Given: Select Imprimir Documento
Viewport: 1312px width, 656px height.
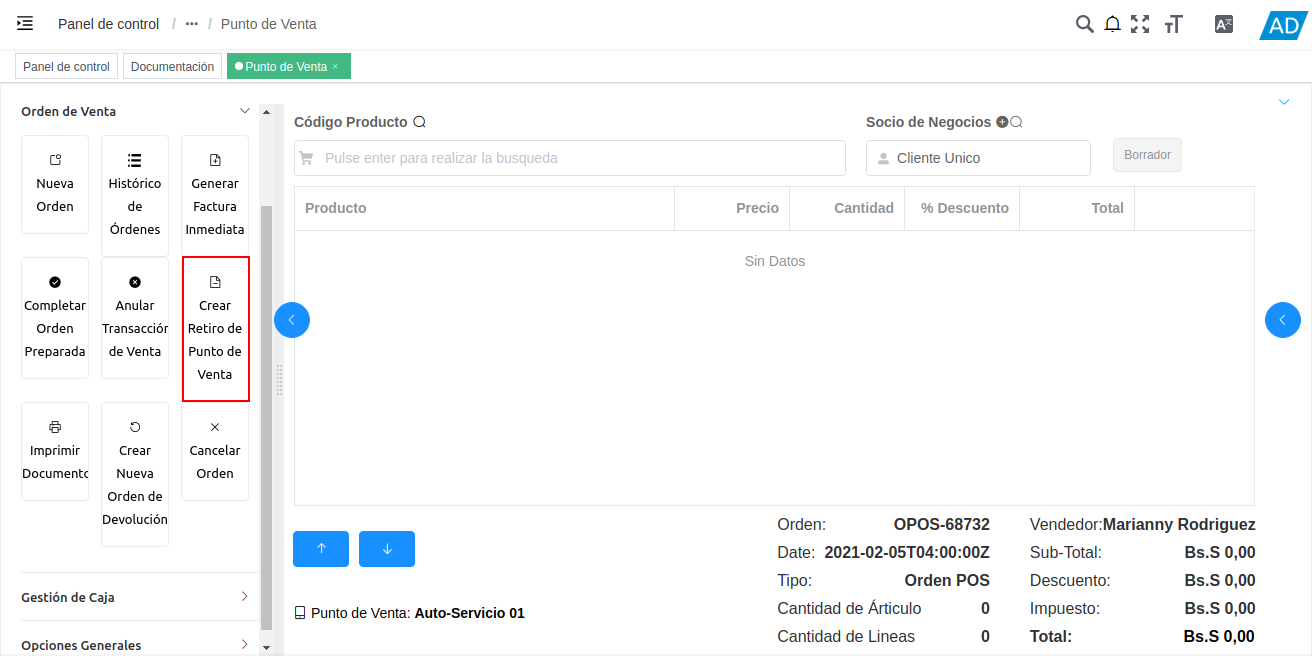Looking at the screenshot, I should click(55, 450).
